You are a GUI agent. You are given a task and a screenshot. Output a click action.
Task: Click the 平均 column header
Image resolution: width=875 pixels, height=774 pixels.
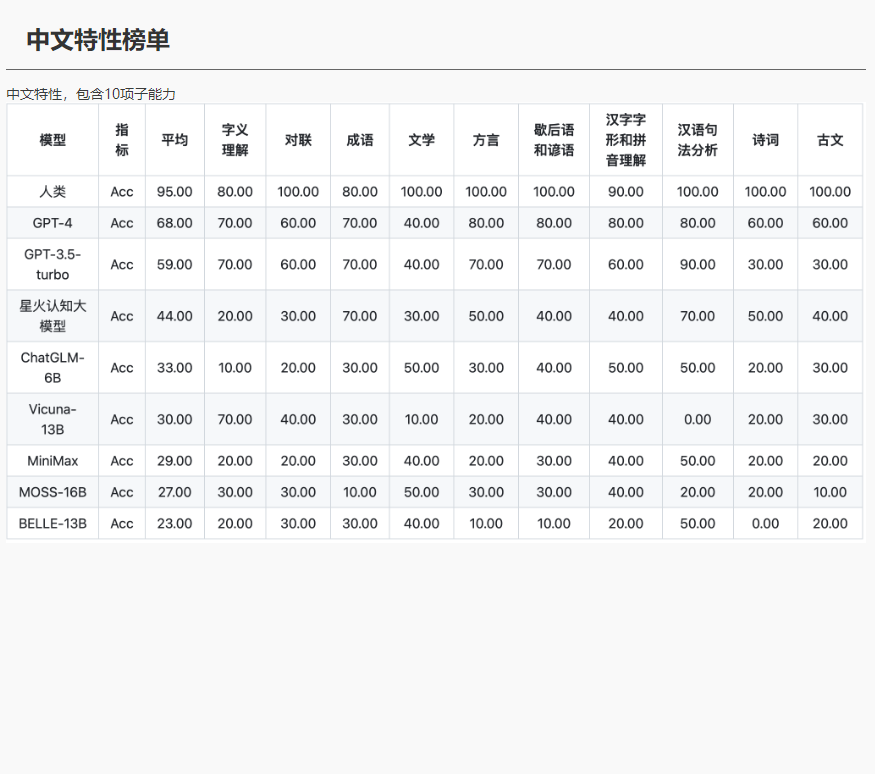175,140
